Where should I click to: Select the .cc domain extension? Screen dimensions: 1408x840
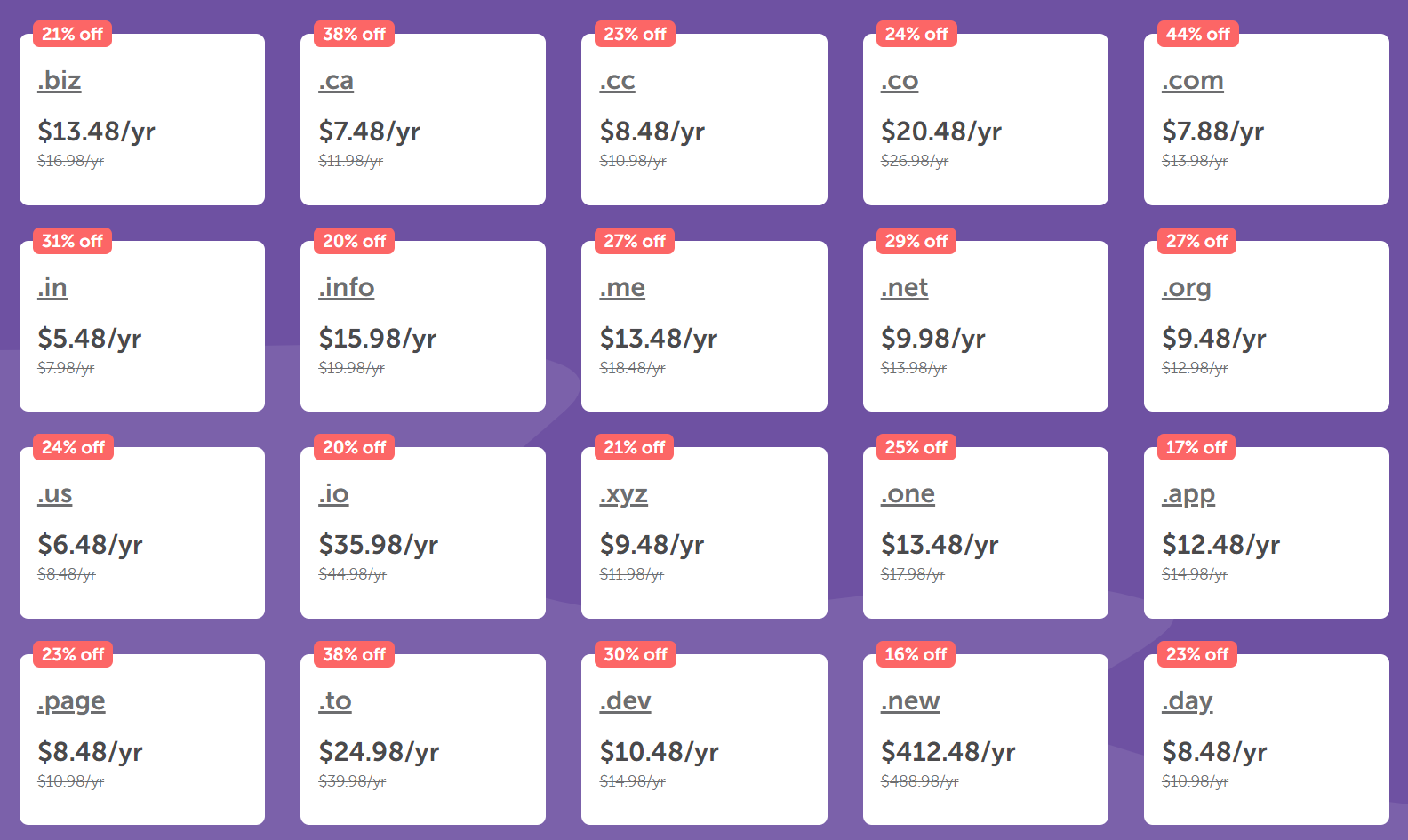tap(617, 81)
